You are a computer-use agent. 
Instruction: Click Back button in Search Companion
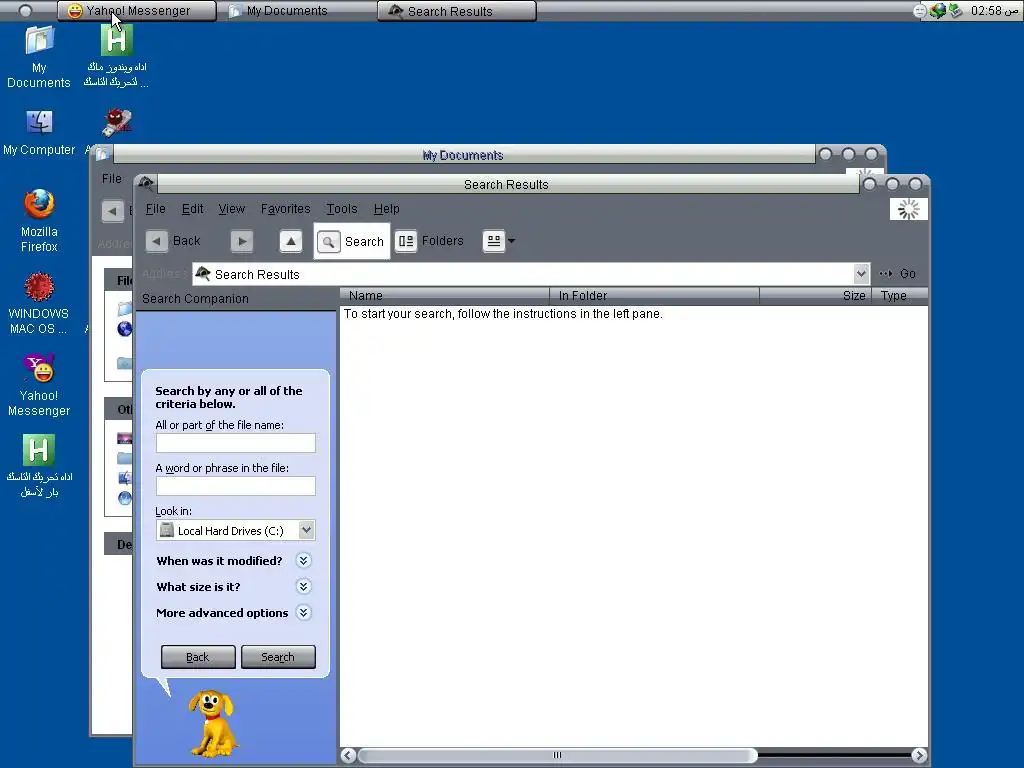click(198, 657)
